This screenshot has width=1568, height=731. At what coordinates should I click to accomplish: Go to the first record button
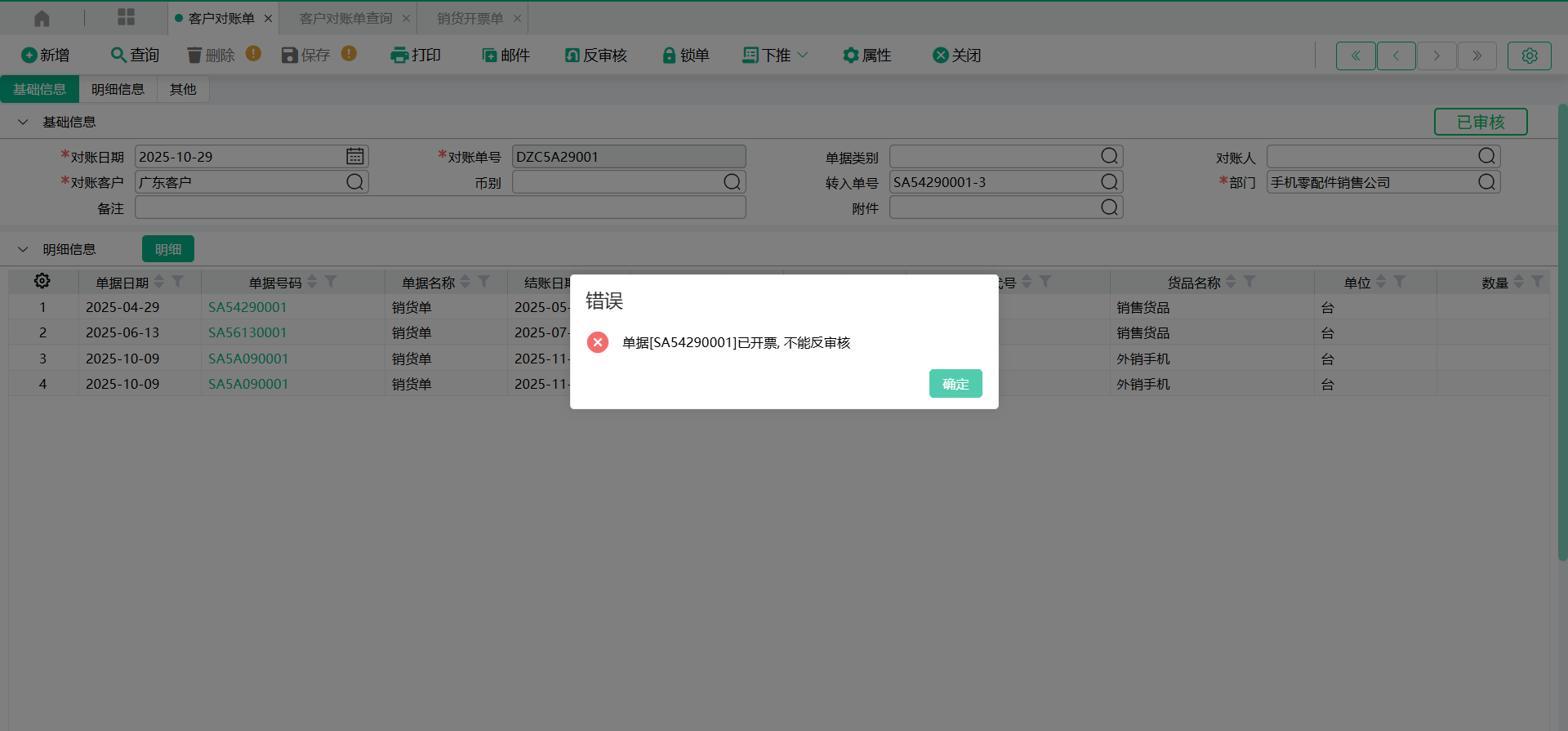[x=1355, y=56]
